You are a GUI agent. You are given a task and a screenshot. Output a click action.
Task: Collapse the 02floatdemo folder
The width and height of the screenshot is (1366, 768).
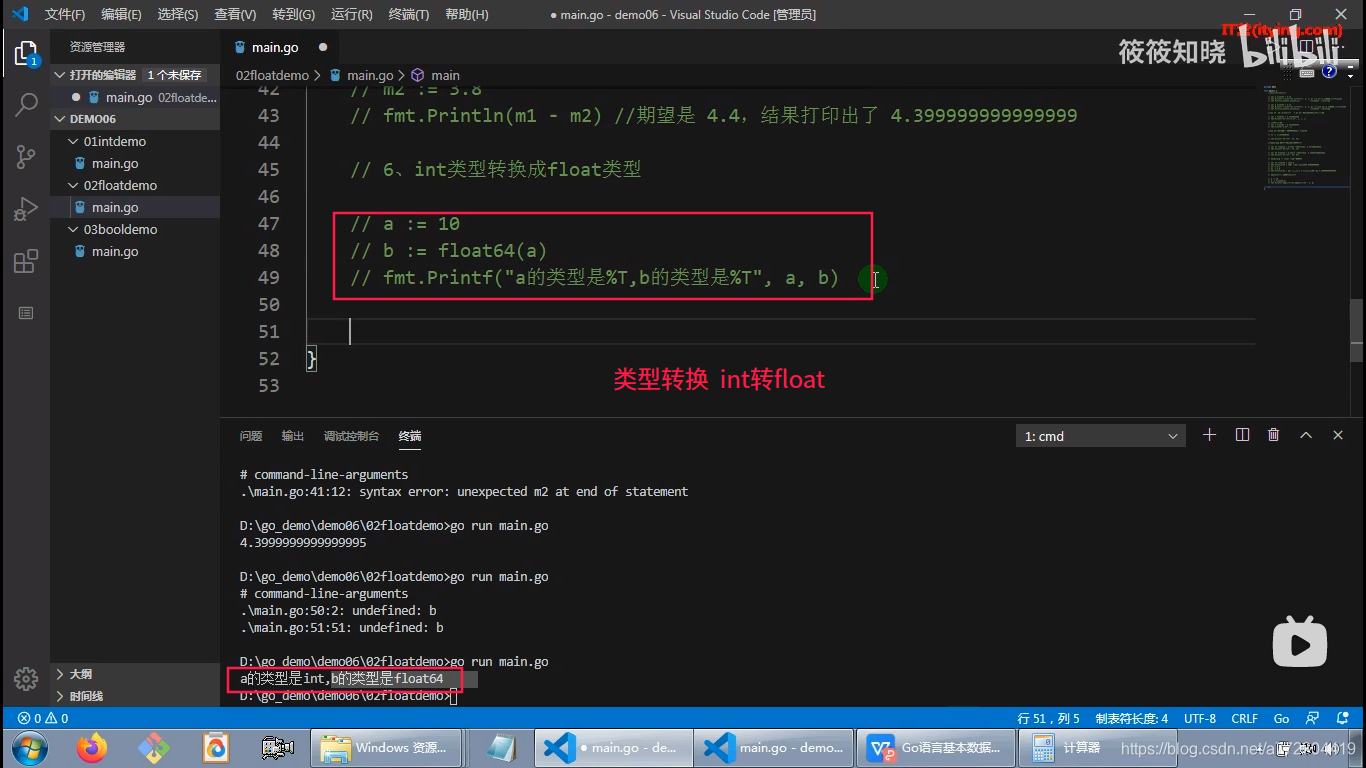135,185
